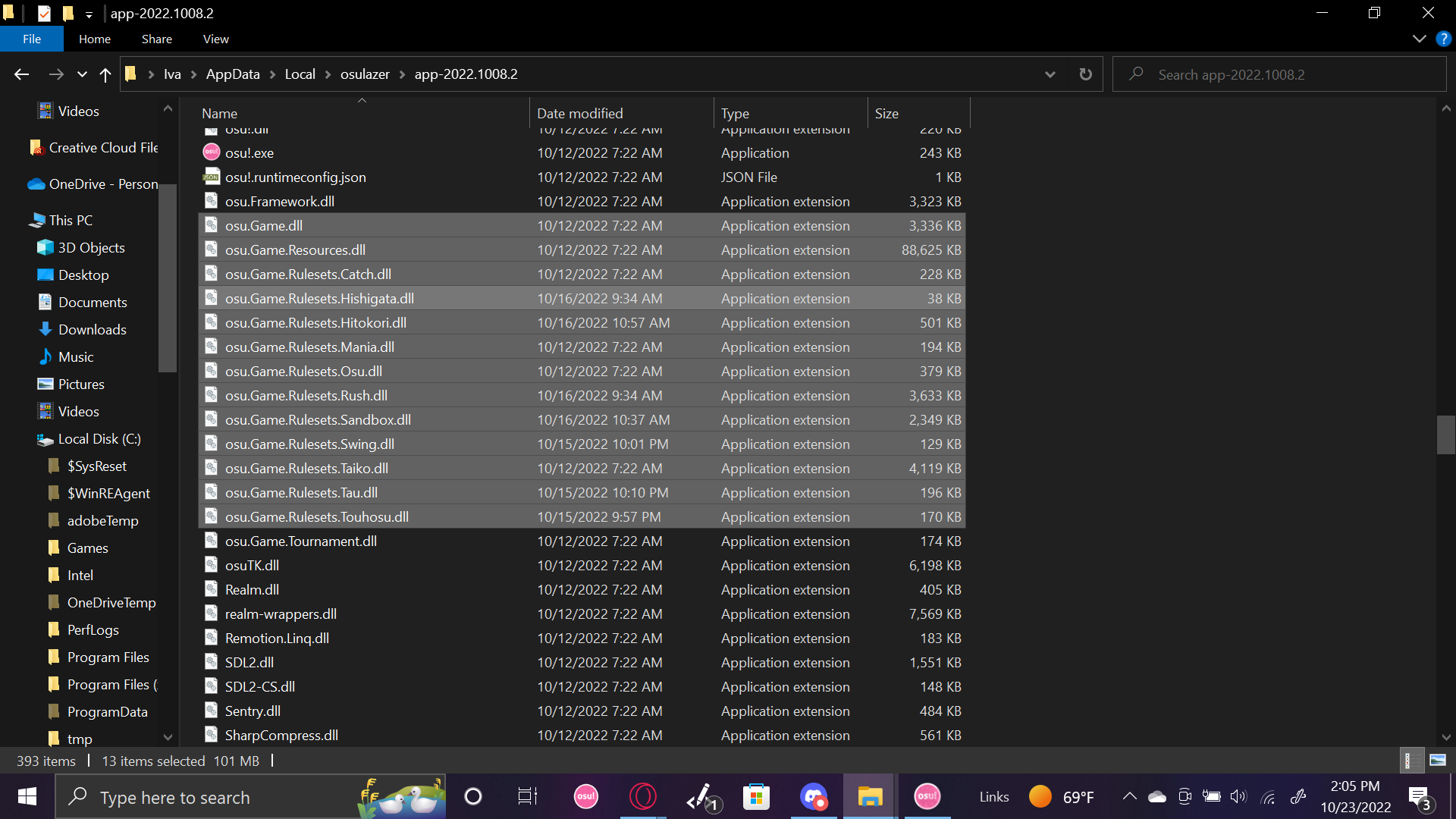Collapse the Local Disk (C:) tree node

coord(29,439)
